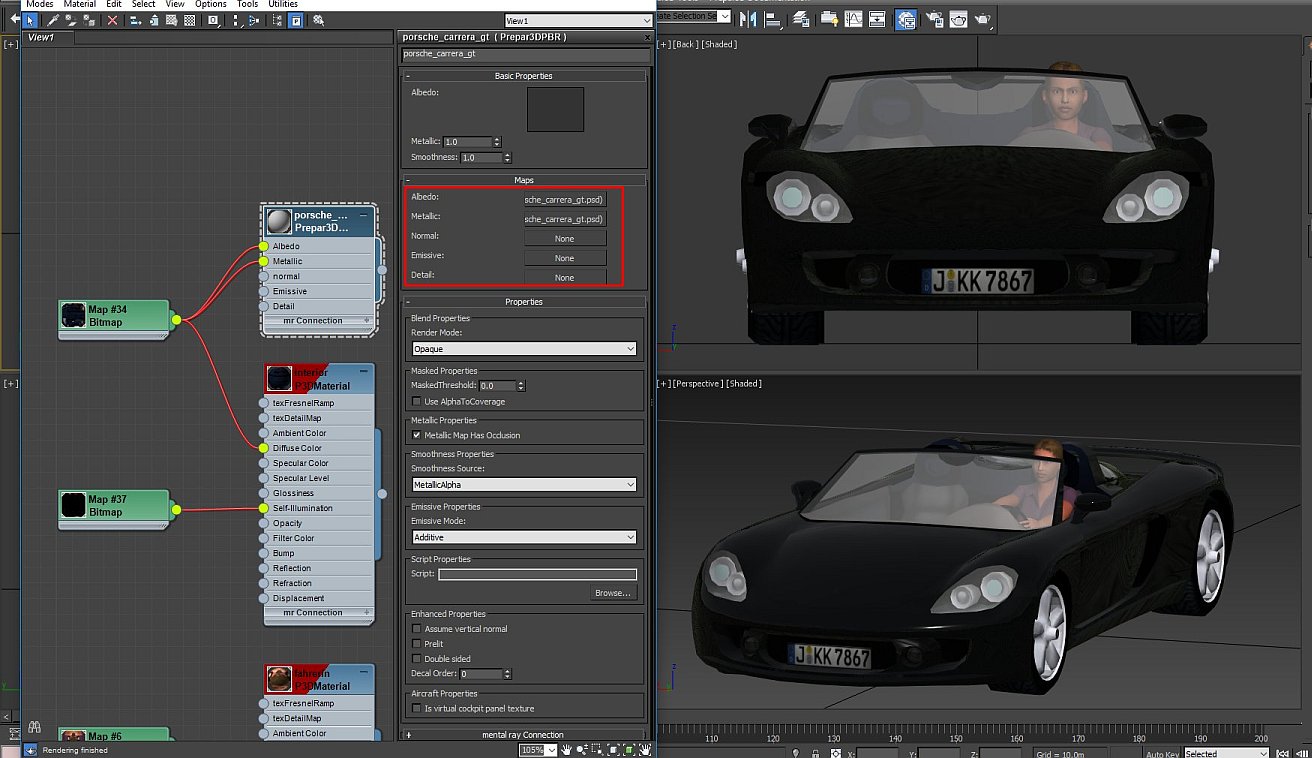Open Emissive Mode Additive dropdown
The image size is (1312, 758).
(x=524, y=537)
